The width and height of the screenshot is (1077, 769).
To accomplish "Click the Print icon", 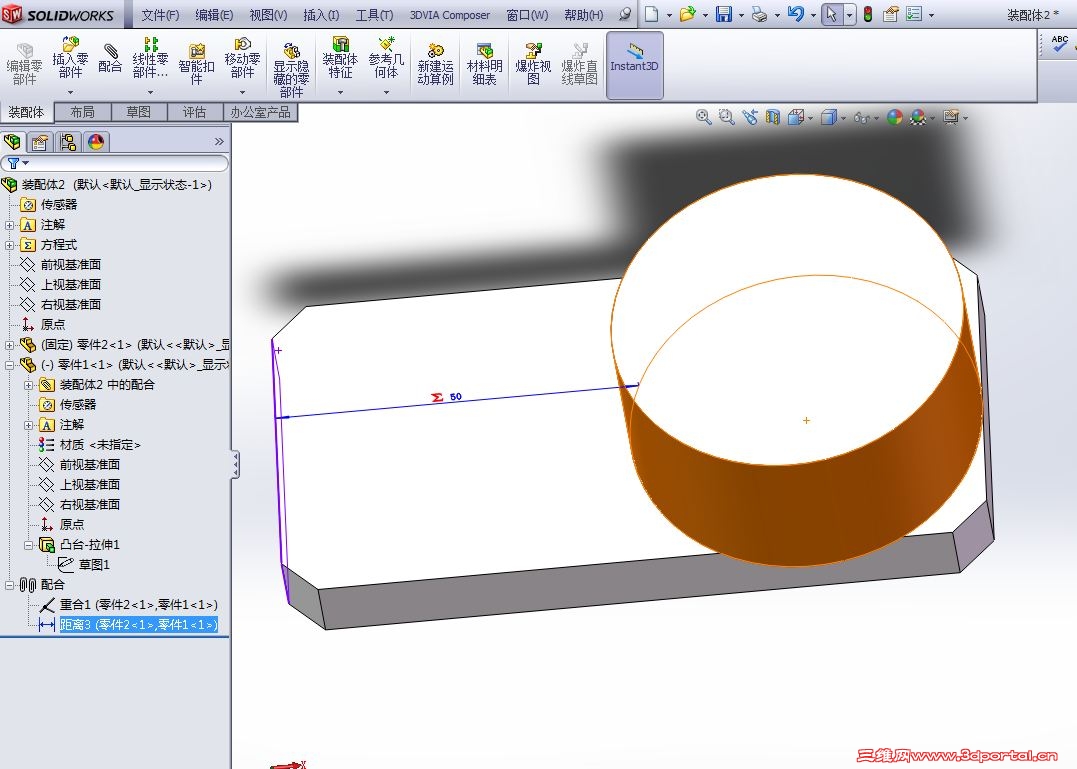I will pyautogui.click(x=759, y=14).
